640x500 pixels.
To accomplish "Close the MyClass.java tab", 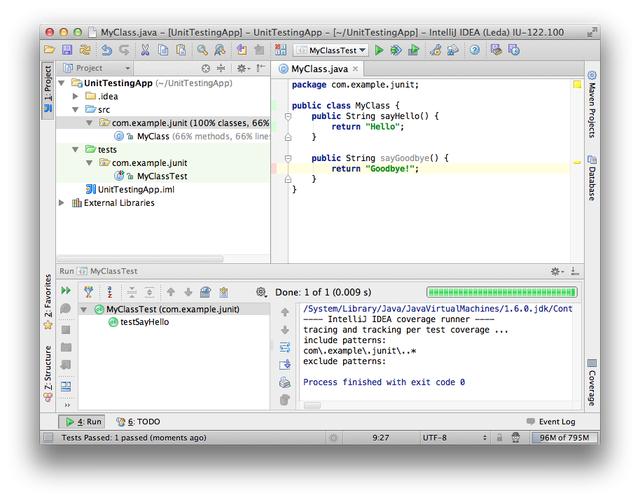I will point(356,69).
